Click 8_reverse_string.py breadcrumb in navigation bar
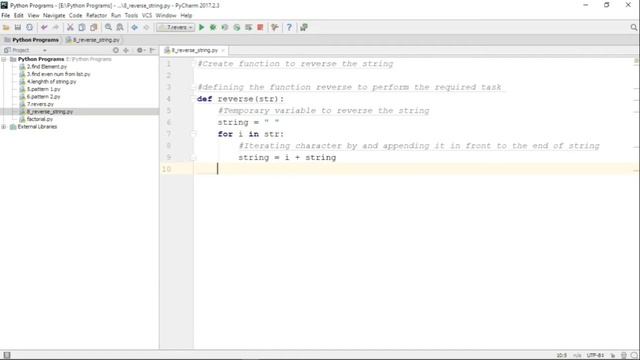 pos(93,40)
